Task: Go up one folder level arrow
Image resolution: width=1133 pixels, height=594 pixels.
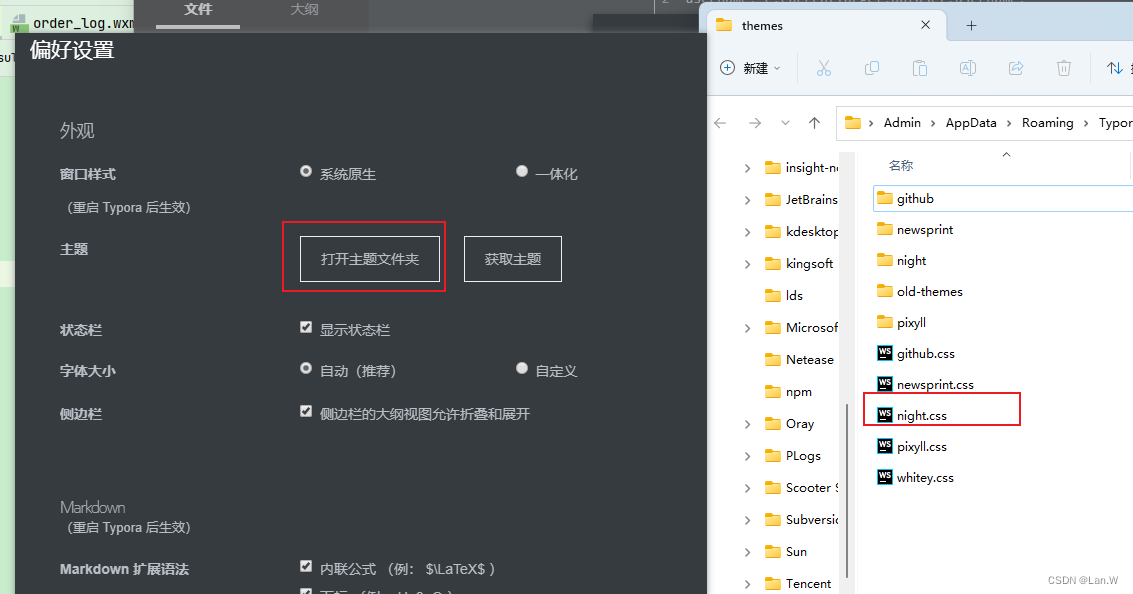Action: pos(814,123)
